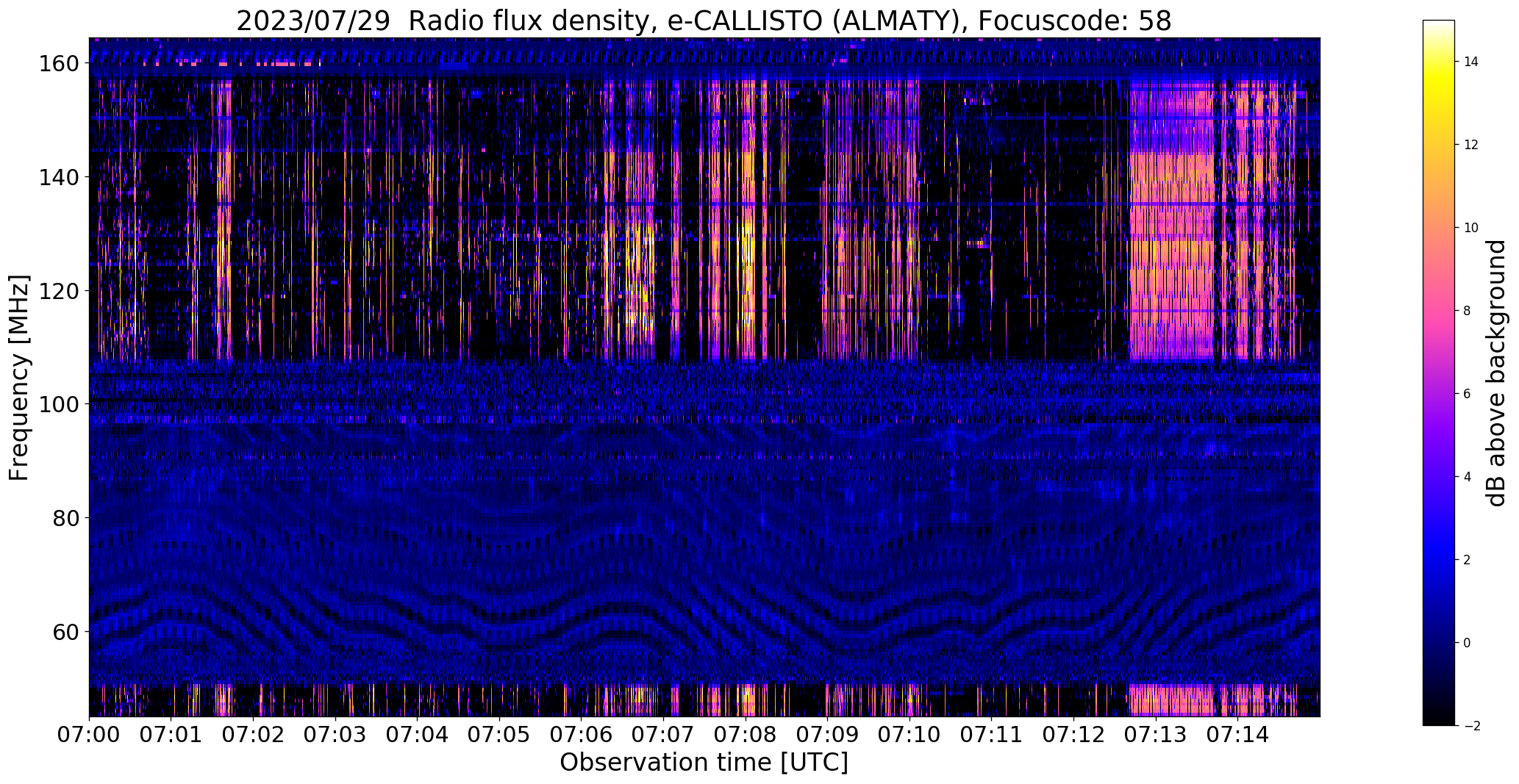Click the low-frequency burst at 07:13 below 50 MHz

(x=1171, y=700)
